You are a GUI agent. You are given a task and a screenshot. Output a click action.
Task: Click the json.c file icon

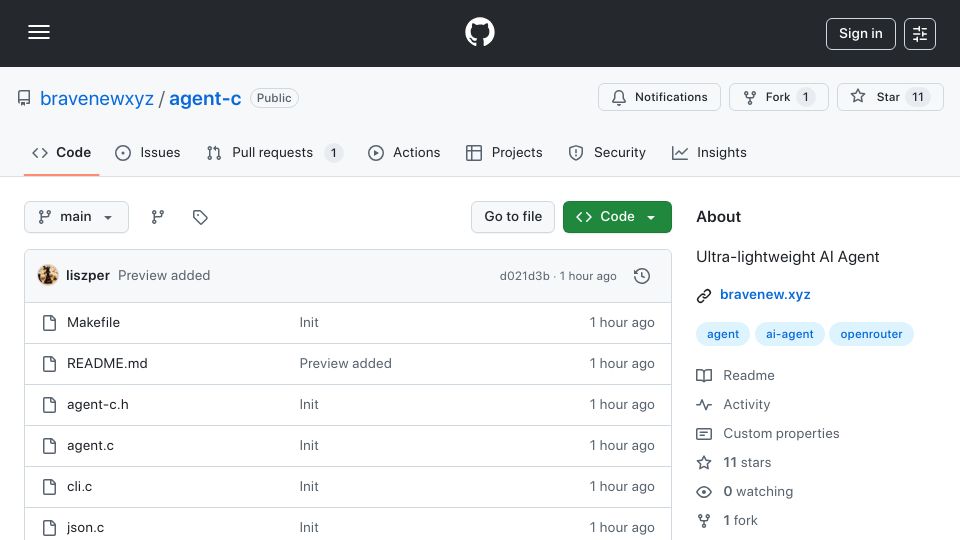(50, 528)
